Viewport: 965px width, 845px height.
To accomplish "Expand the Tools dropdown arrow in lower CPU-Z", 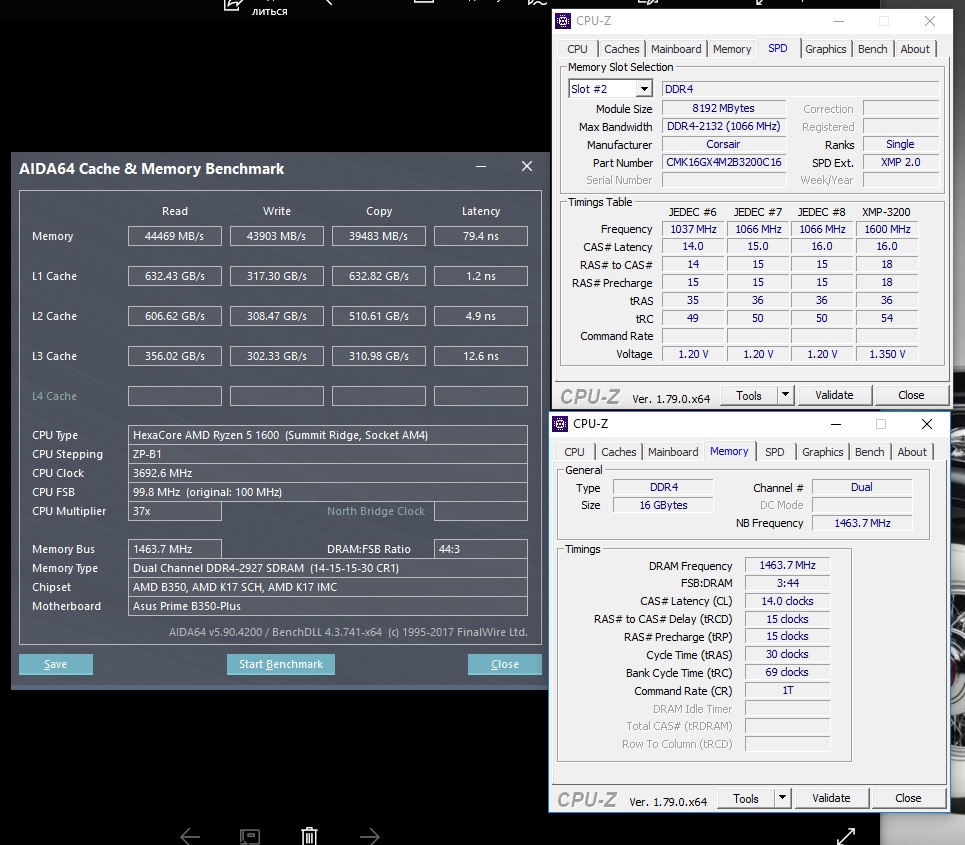I will pyautogui.click(x=782, y=798).
